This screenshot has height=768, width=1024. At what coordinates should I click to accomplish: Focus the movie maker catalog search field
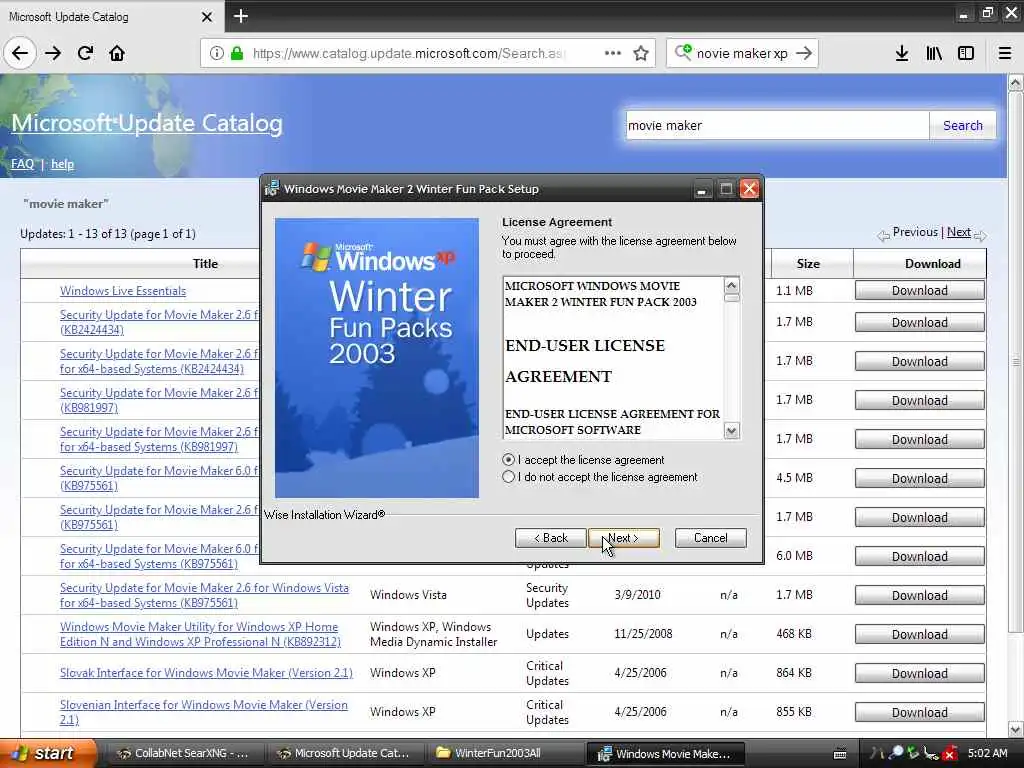tap(777, 125)
